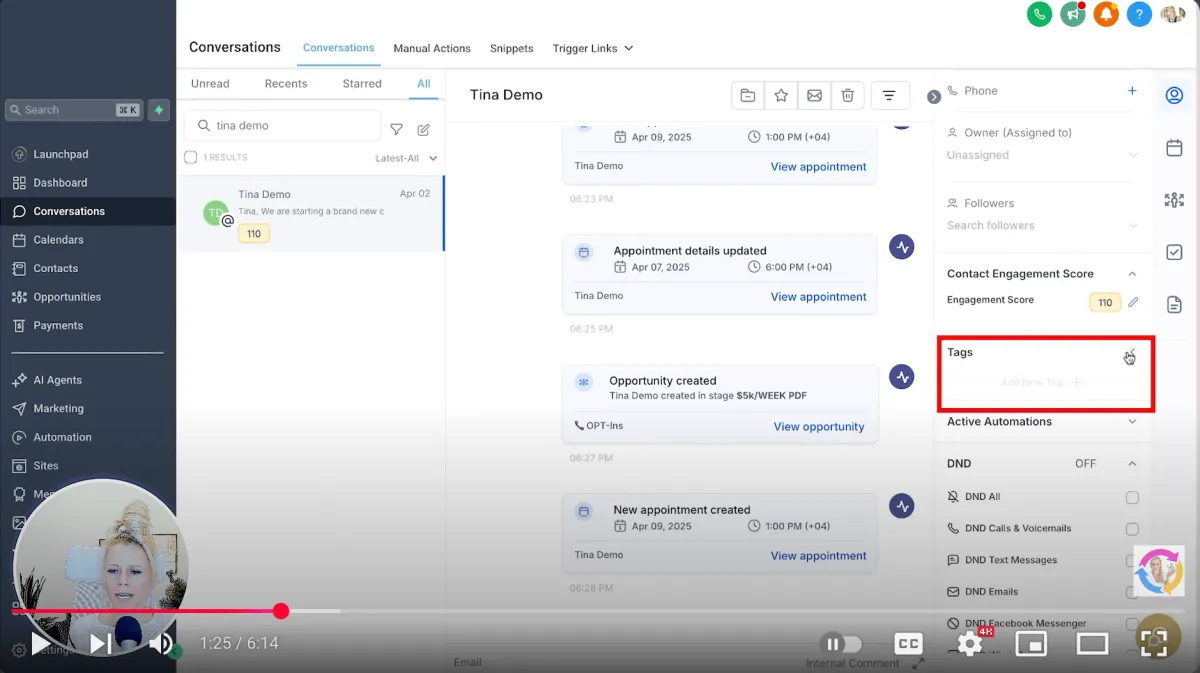Switch to the Unread tab
Image resolution: width=1200 pixels, height=673 pixels.
click(210, 84)
